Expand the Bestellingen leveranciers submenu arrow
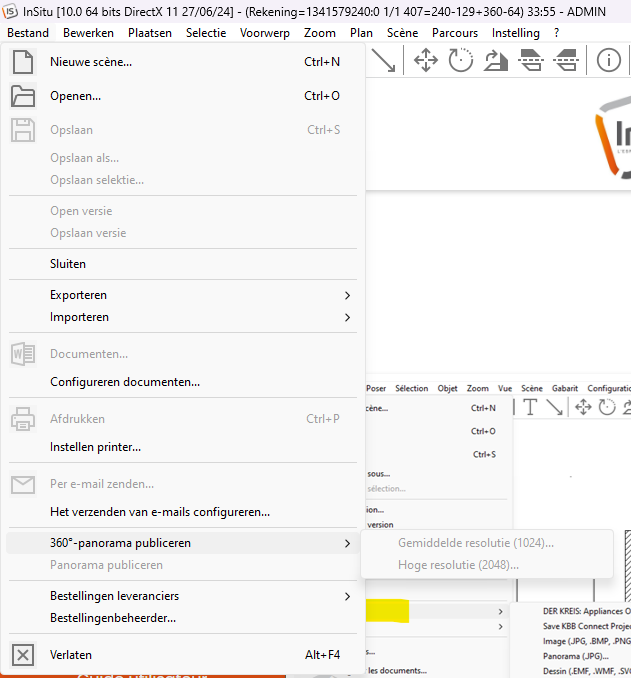Image resolution: width=631 pixels, height=678 pixels. (x=347, y=597)
